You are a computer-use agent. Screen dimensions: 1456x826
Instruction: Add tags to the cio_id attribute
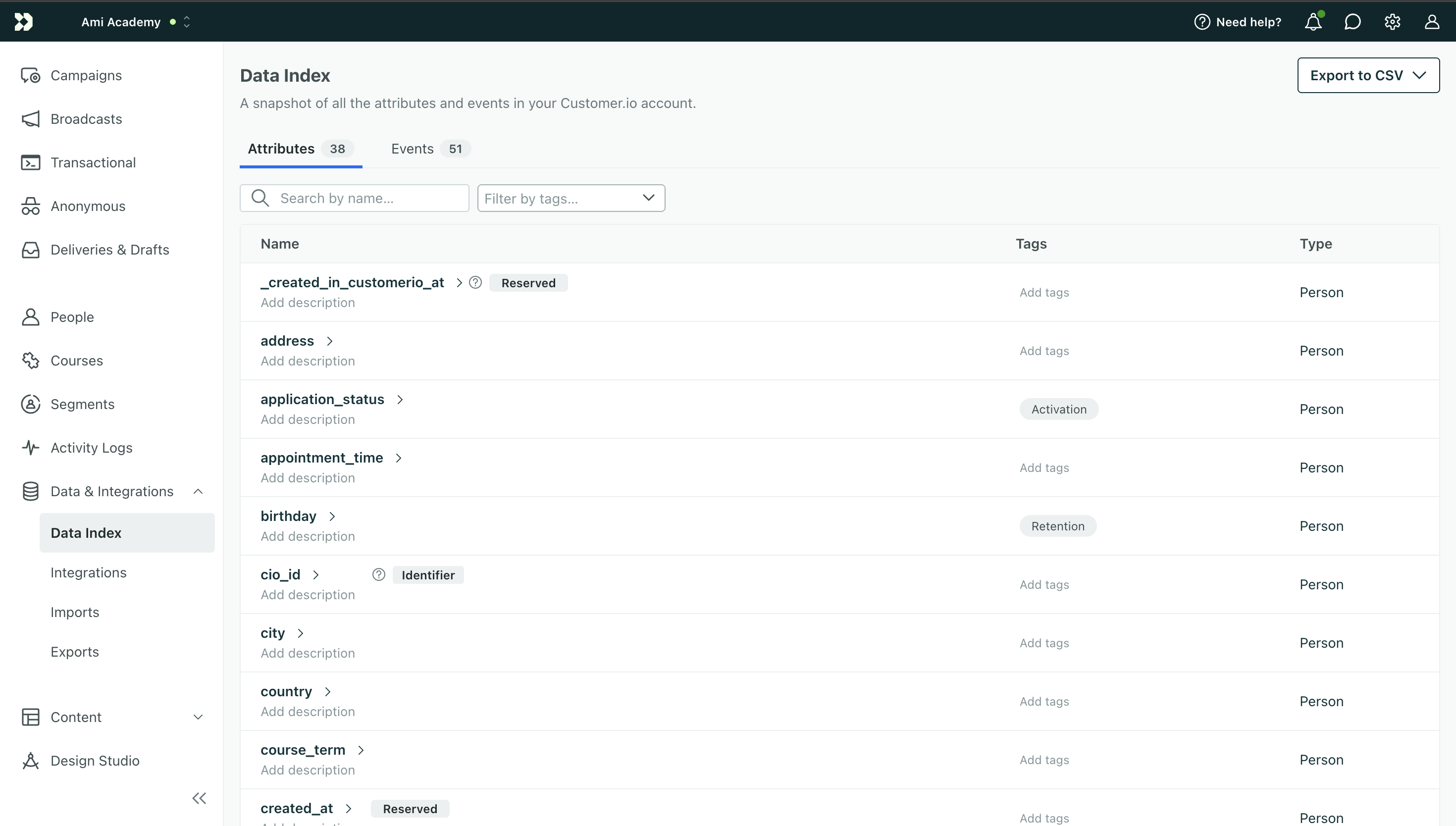tap(1044, 585)
